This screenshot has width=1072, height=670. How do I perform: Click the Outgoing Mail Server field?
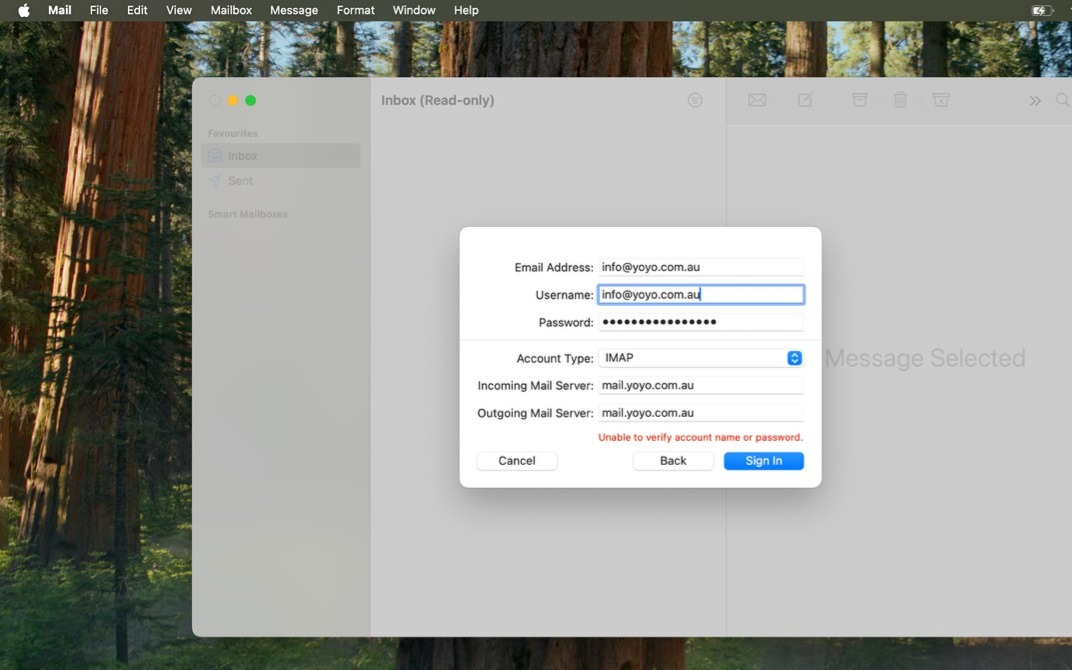pyautogui.click(x=701, y=413)
